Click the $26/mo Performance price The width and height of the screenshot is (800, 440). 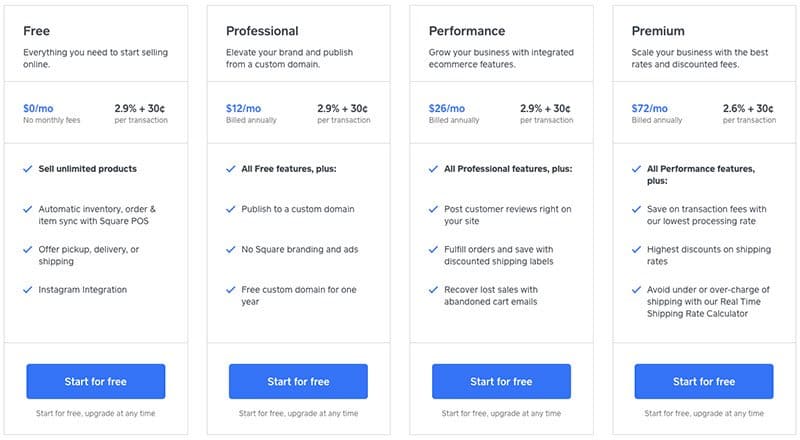pos(446,108)
